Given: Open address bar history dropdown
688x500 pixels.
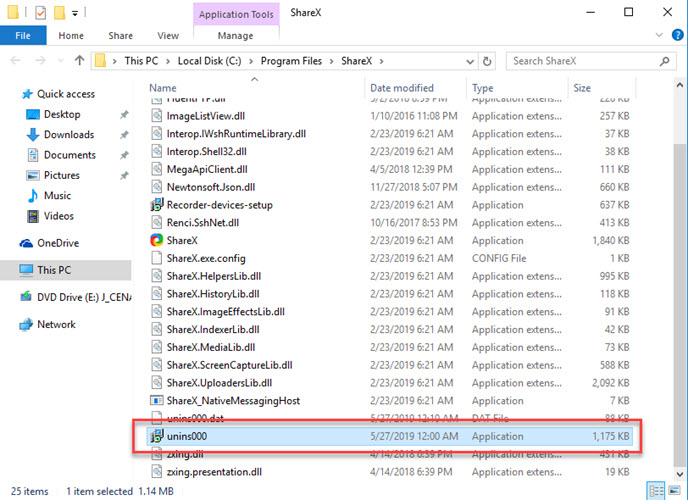Looking at the screenshot, I should [x=470, y=61].
